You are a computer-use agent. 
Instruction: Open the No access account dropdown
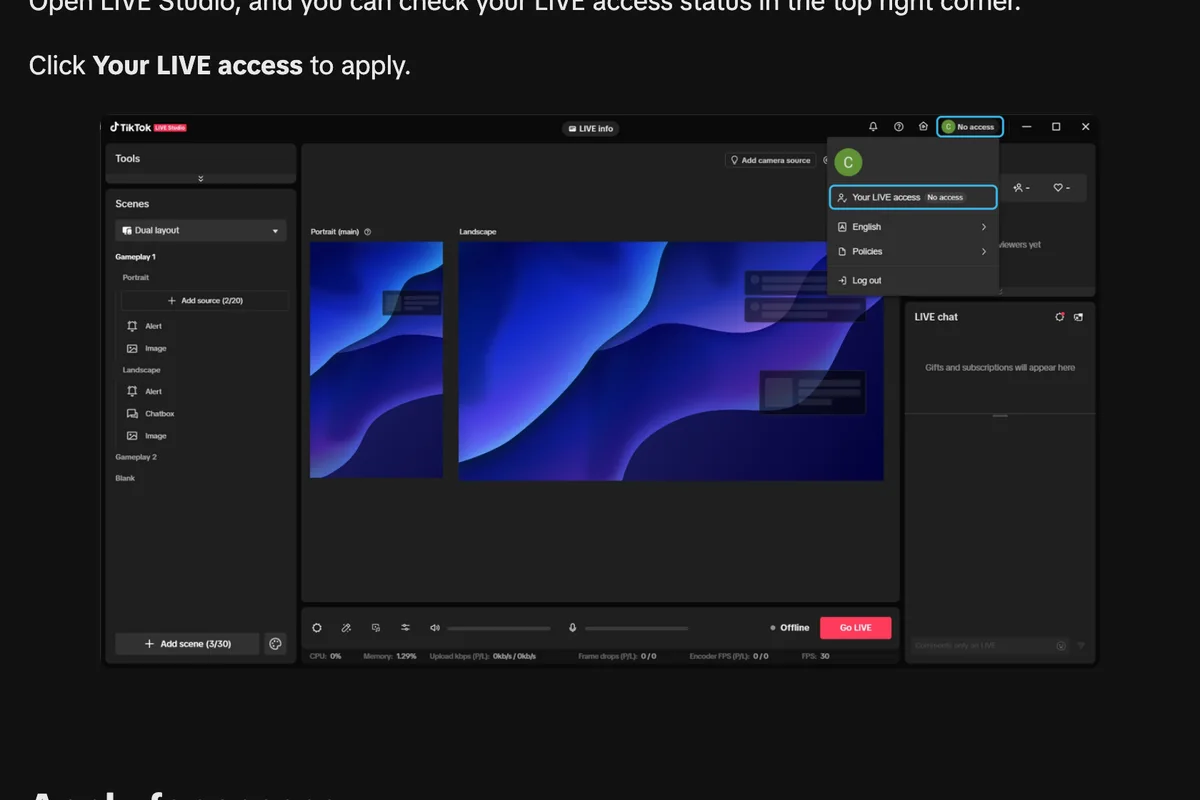coord(970,127)
